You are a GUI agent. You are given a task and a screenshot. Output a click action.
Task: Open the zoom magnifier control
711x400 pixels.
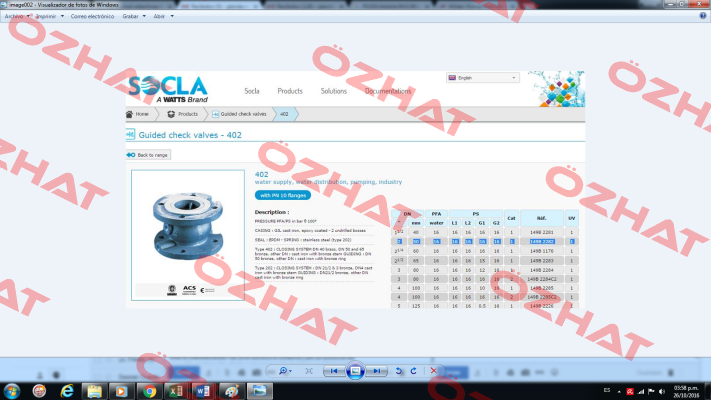(285, 371)
